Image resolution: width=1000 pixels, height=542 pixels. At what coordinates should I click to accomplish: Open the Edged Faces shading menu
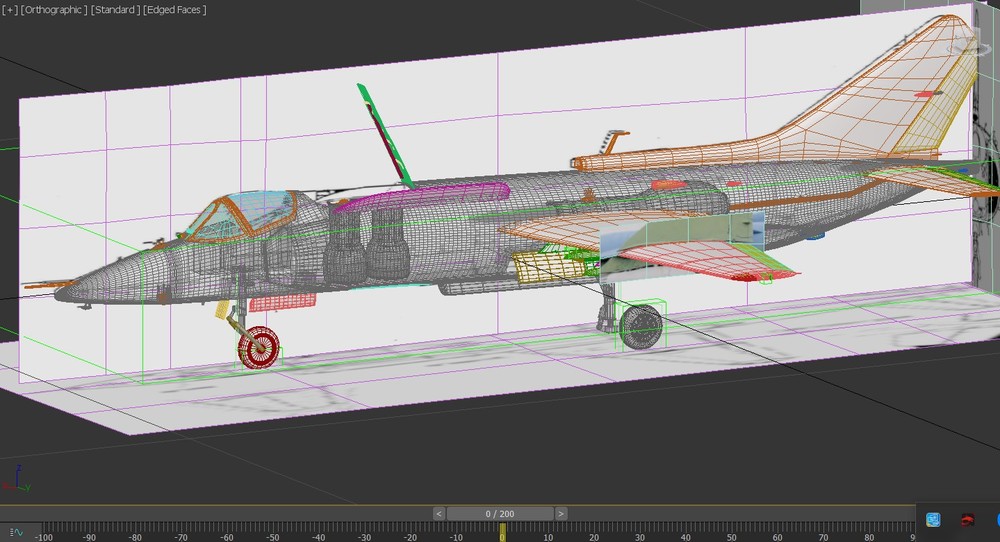point(175,10)
